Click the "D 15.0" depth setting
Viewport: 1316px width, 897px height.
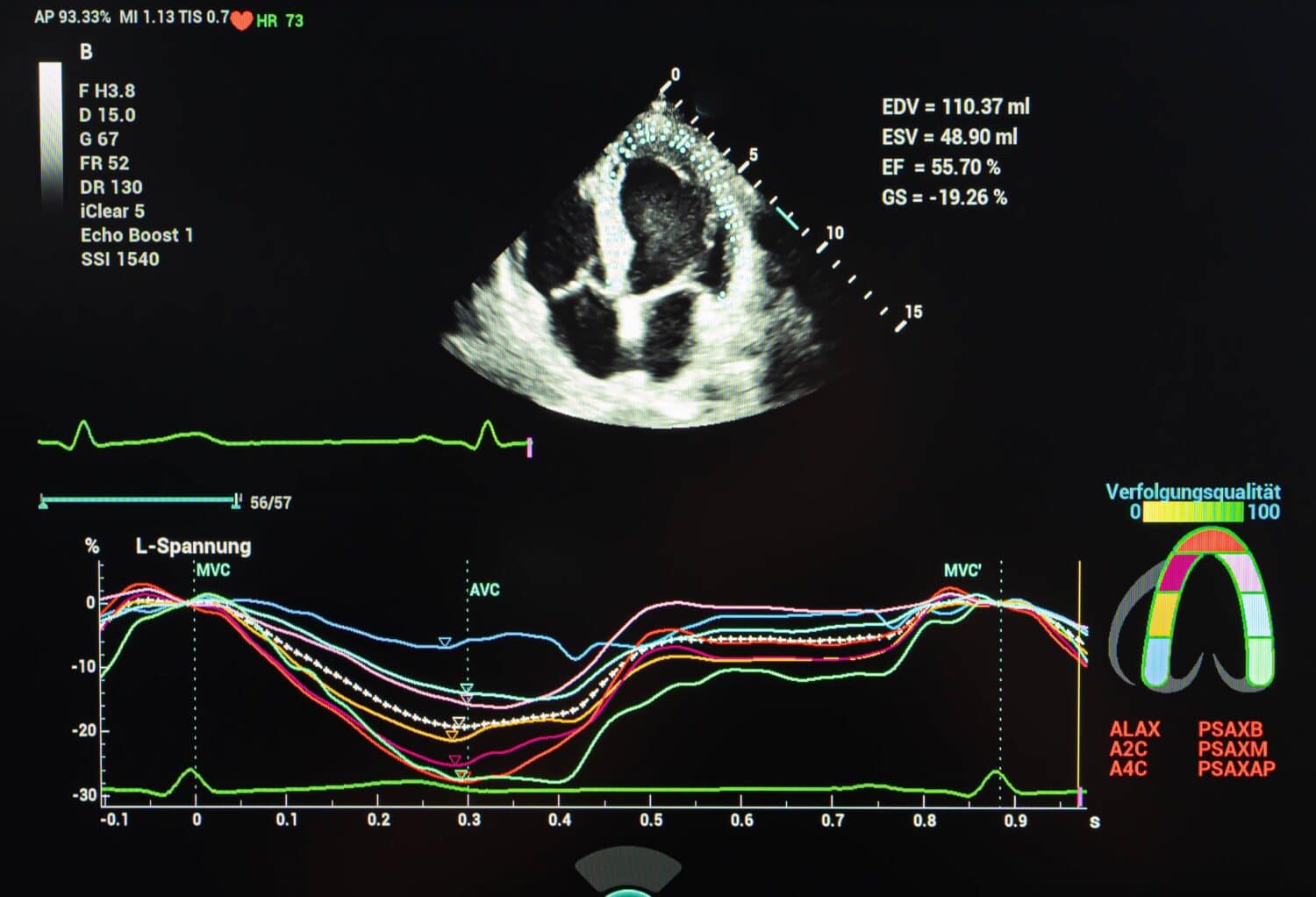(107, 115)
